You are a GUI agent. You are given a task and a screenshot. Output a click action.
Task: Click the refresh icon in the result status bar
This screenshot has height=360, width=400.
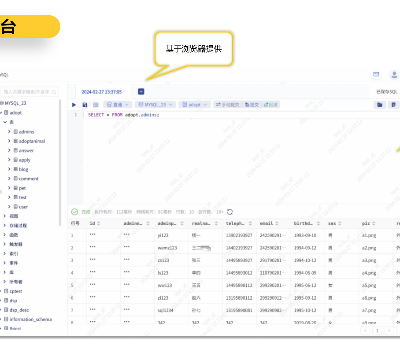pos(230,212)
